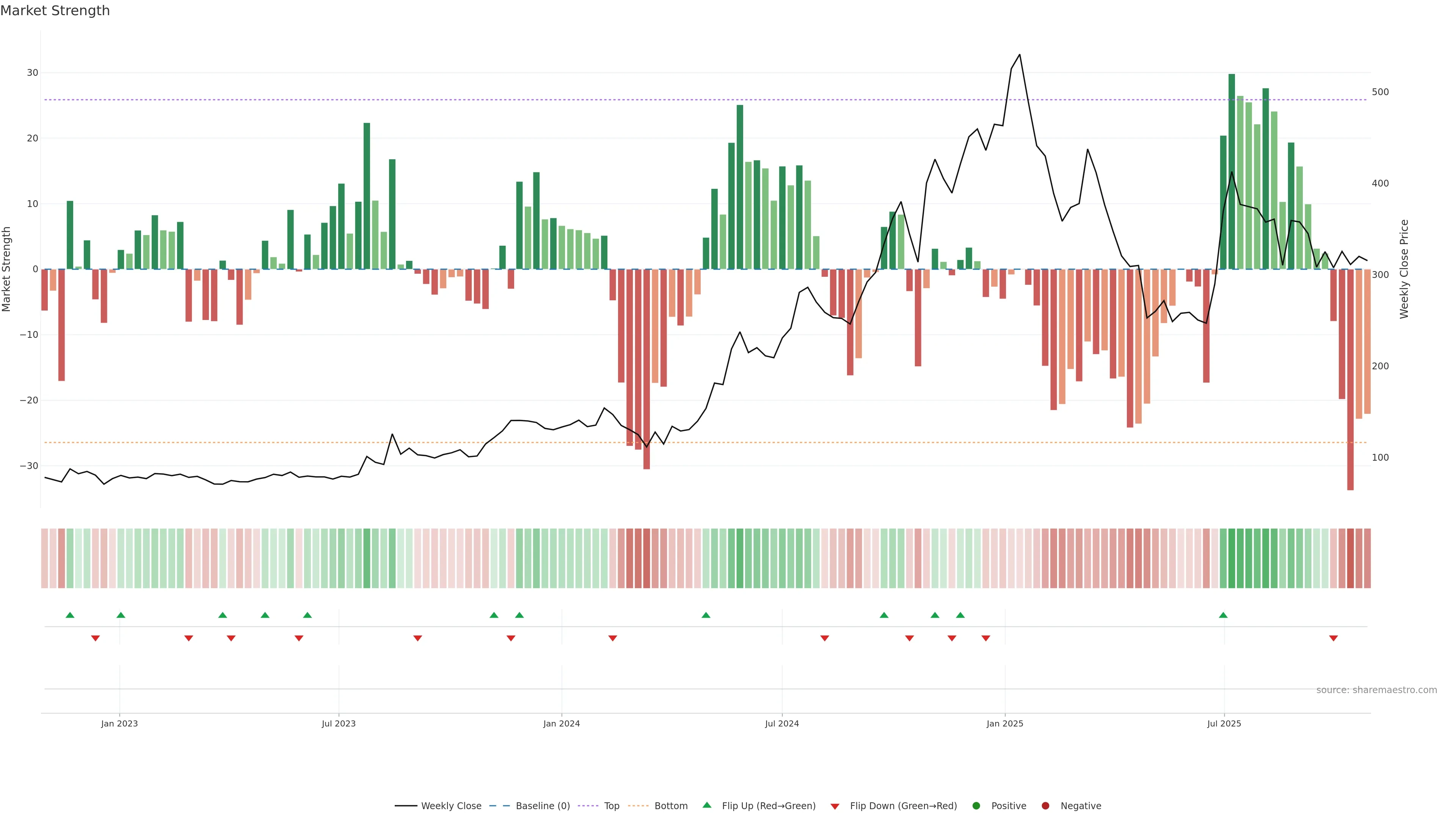The image size is (1456, 819).
Task: Click the Negative red circle legend icon
Action: click(1045, 806)
